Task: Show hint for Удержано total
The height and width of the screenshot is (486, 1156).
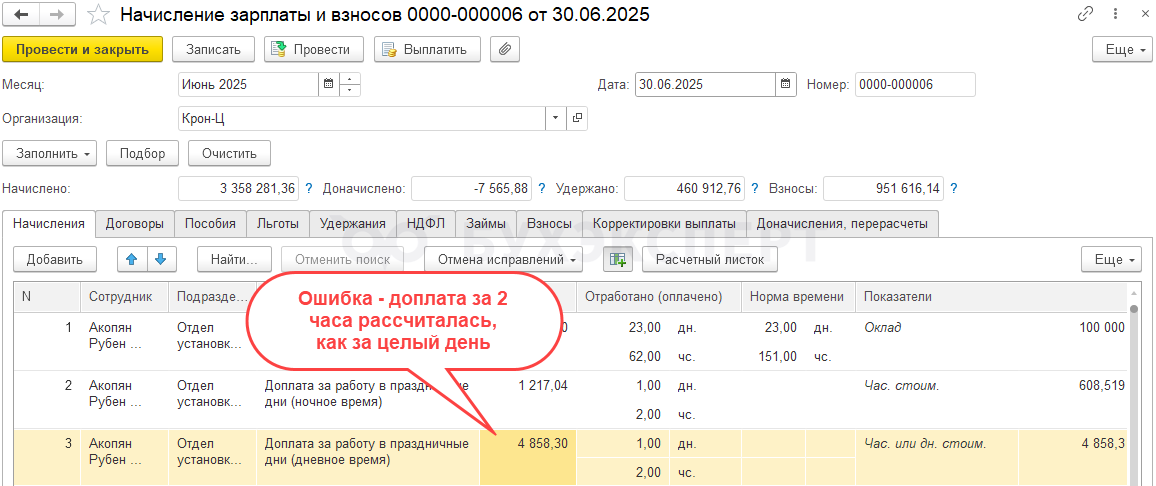Action: tap(756, 188)
